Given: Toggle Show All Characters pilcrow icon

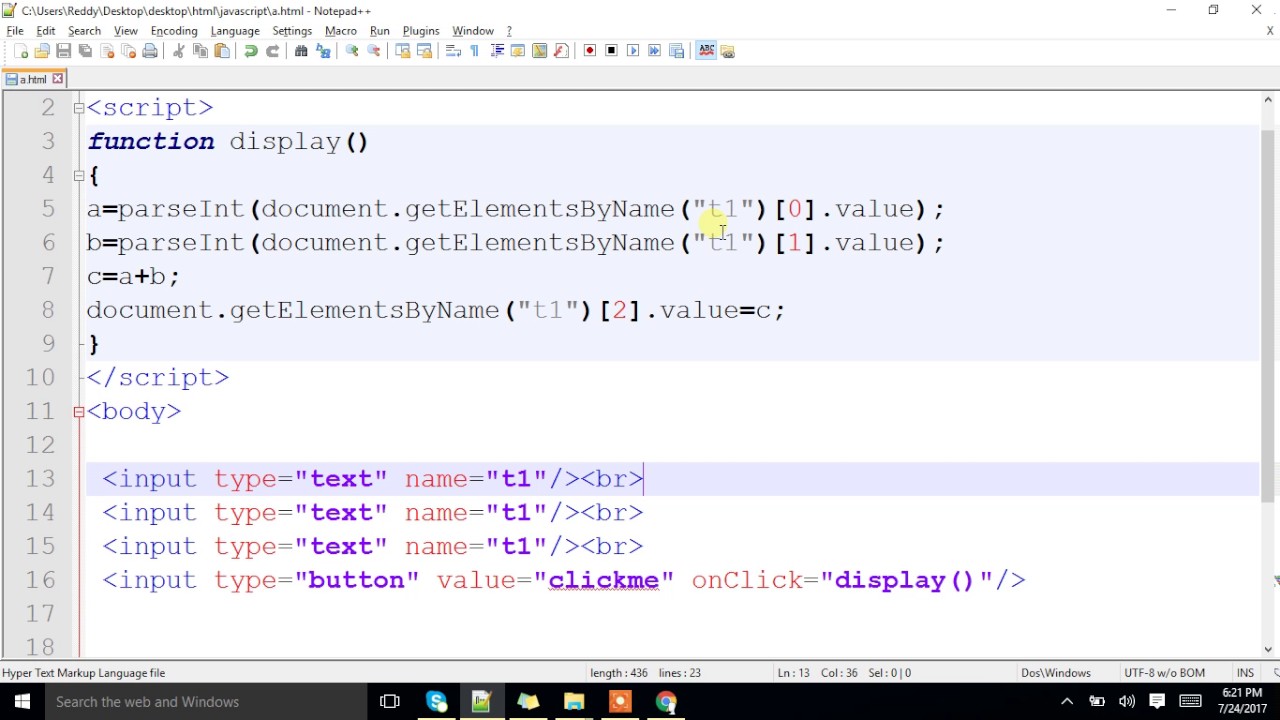Looking at the screenshot, I should 474,51.
